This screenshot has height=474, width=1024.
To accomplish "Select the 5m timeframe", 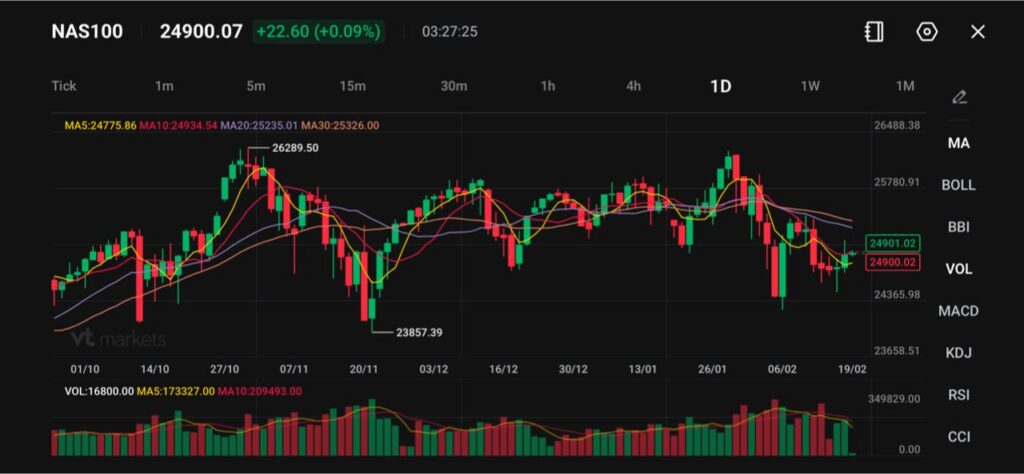I will (256, 86).
